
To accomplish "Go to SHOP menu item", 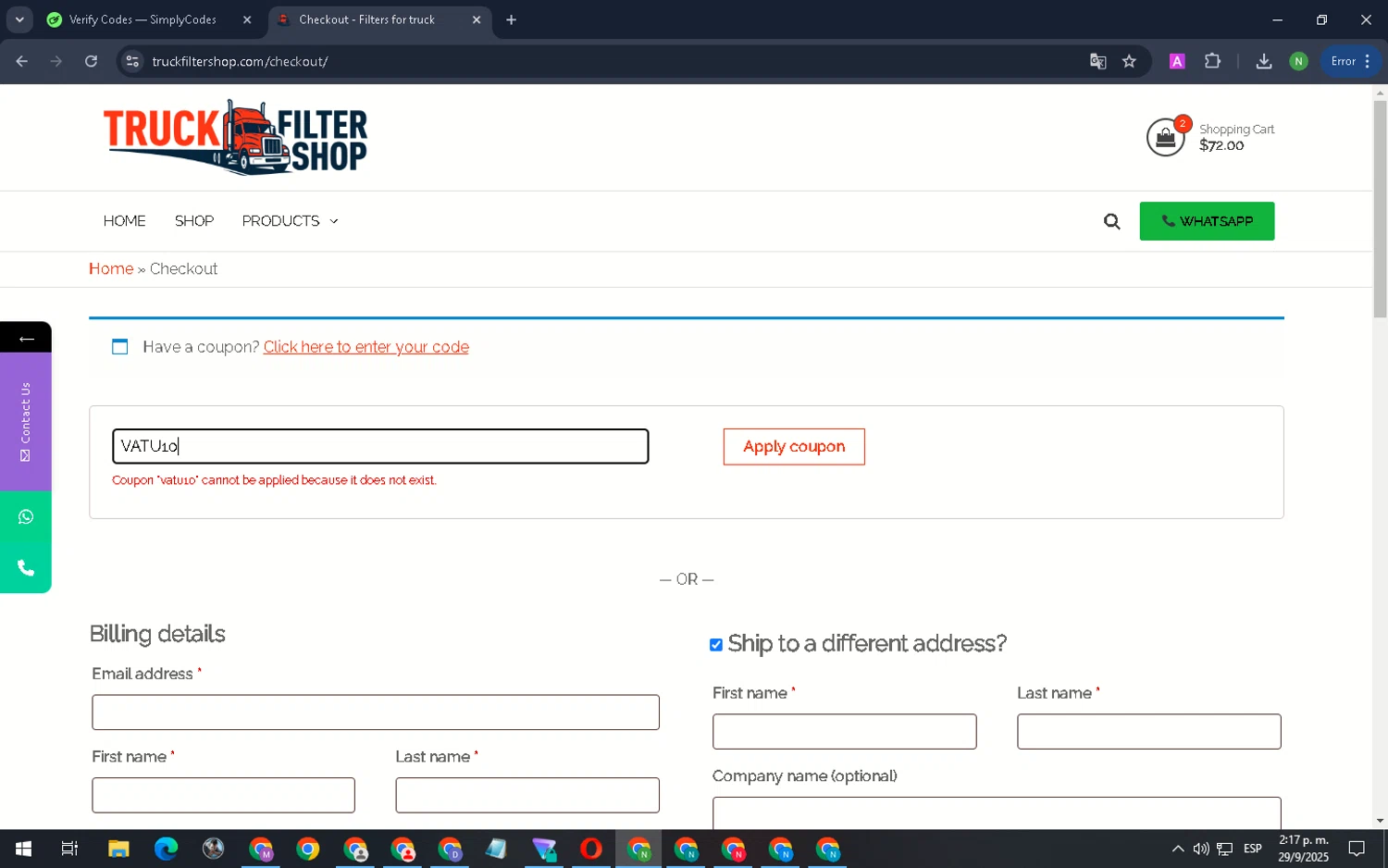I will 194,221.
